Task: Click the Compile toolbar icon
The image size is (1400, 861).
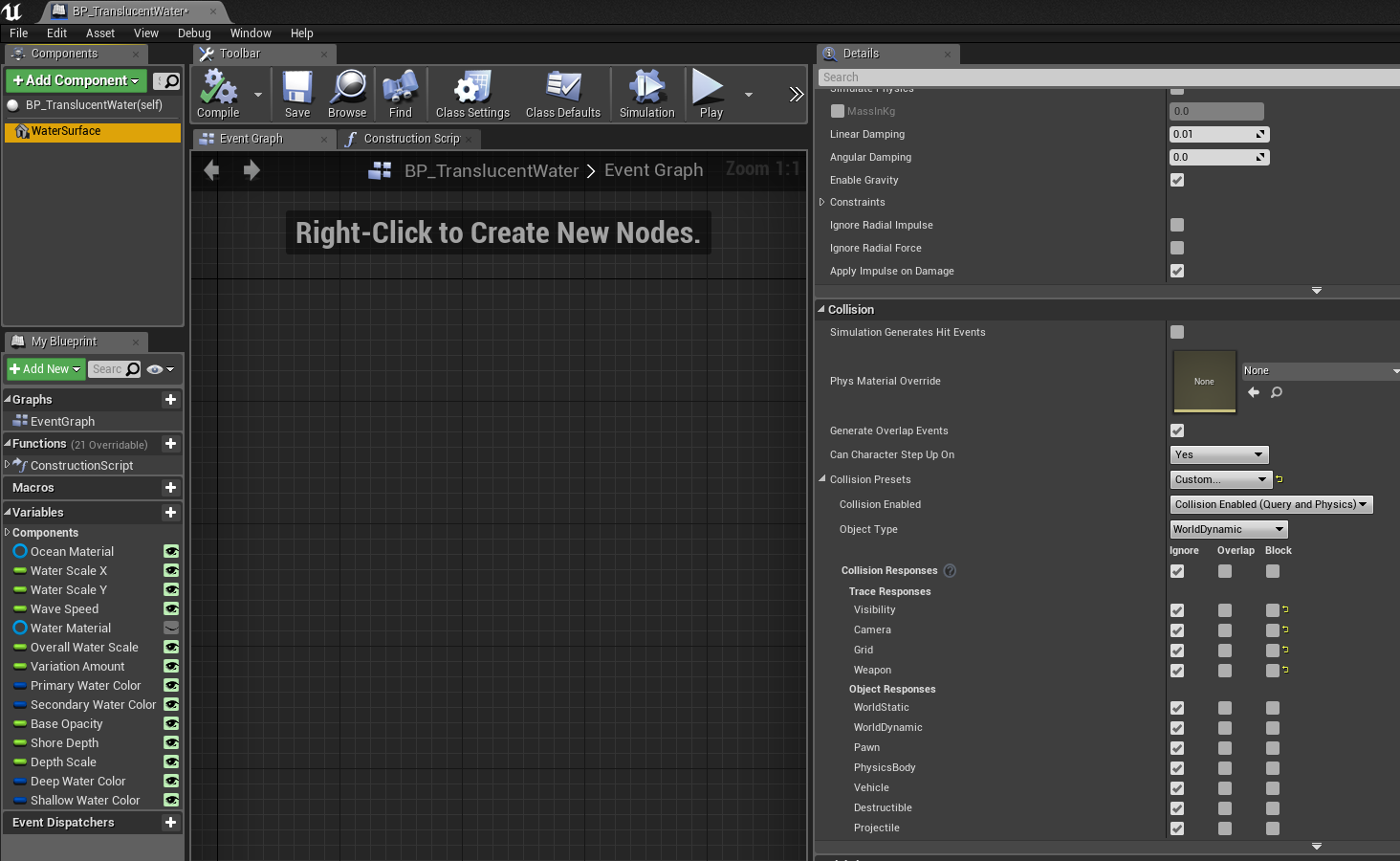Action: (218, 94)
